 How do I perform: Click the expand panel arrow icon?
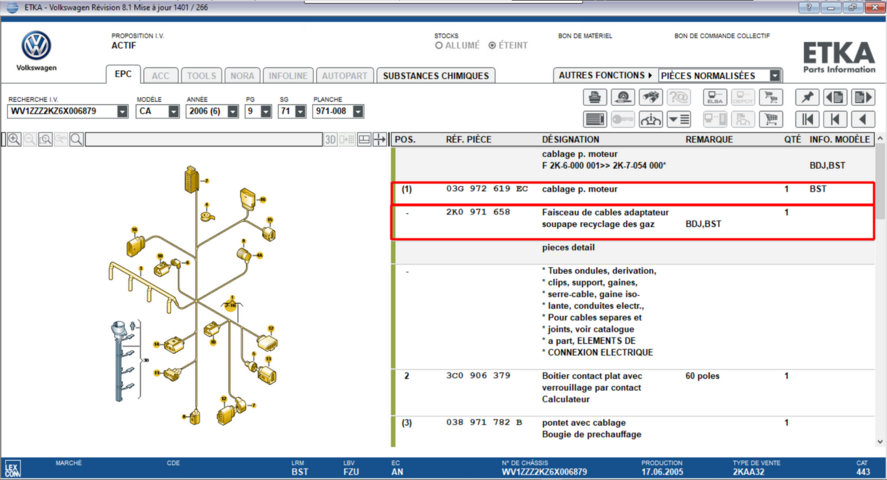pyautogui.click(x=380, y=139)
